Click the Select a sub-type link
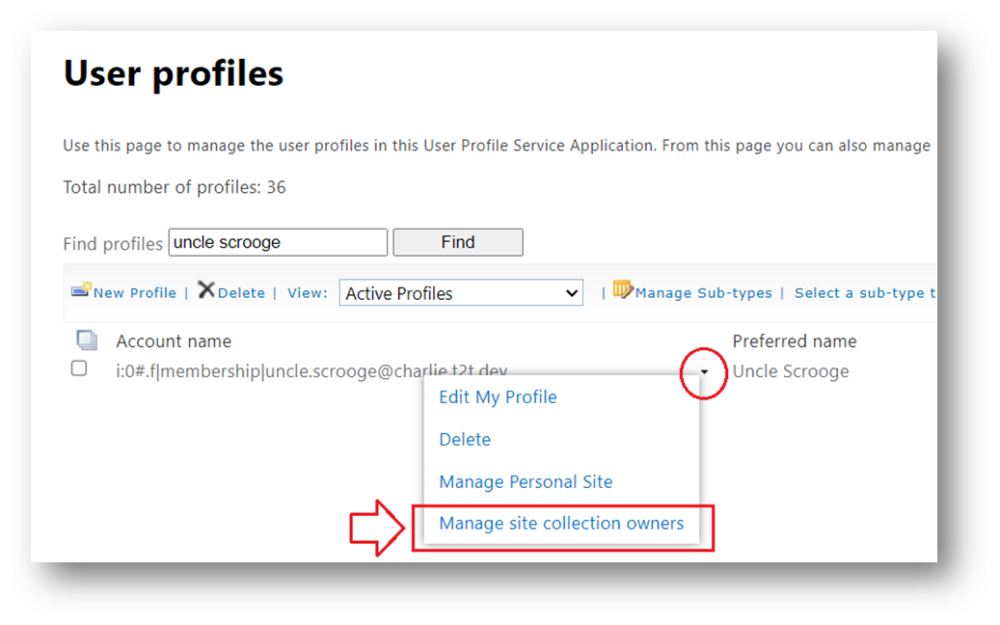 pyautogui.click(x=865, y=293)
